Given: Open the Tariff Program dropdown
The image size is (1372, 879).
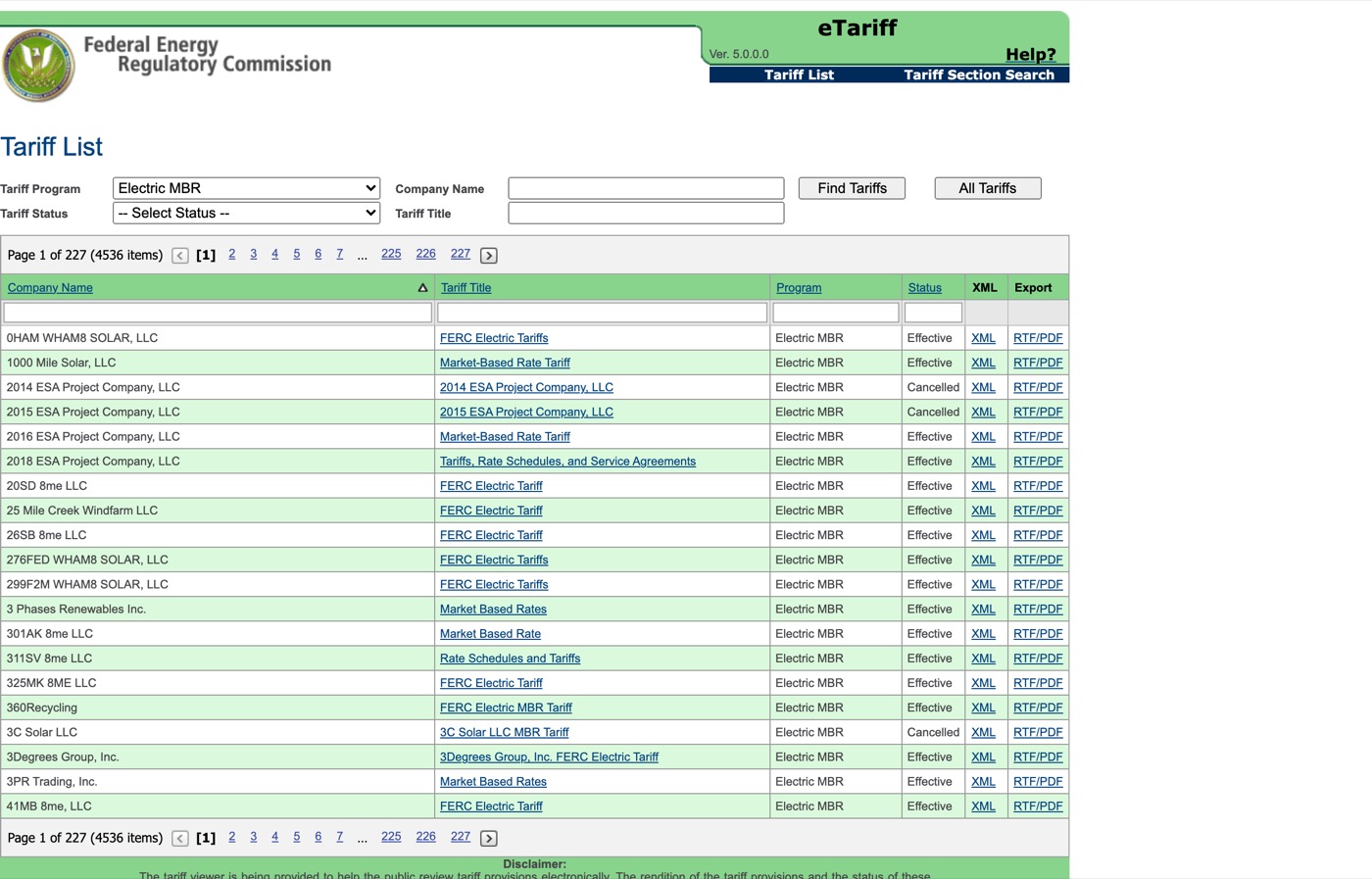Looking at the screenshot, I should click(247, 188).
